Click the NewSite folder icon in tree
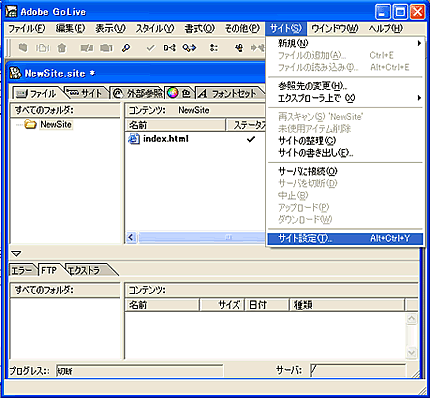The width and height of the screenshot is (430, 398). 30,125
